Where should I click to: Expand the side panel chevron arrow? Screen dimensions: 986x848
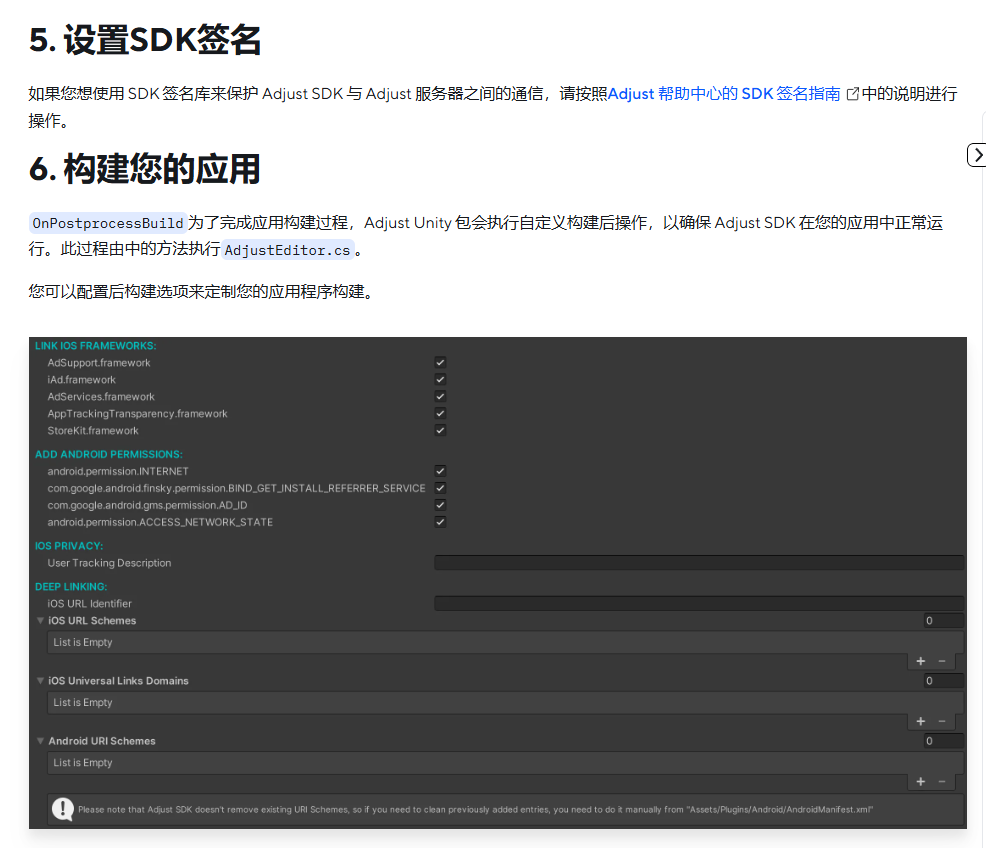pos(977,155)
